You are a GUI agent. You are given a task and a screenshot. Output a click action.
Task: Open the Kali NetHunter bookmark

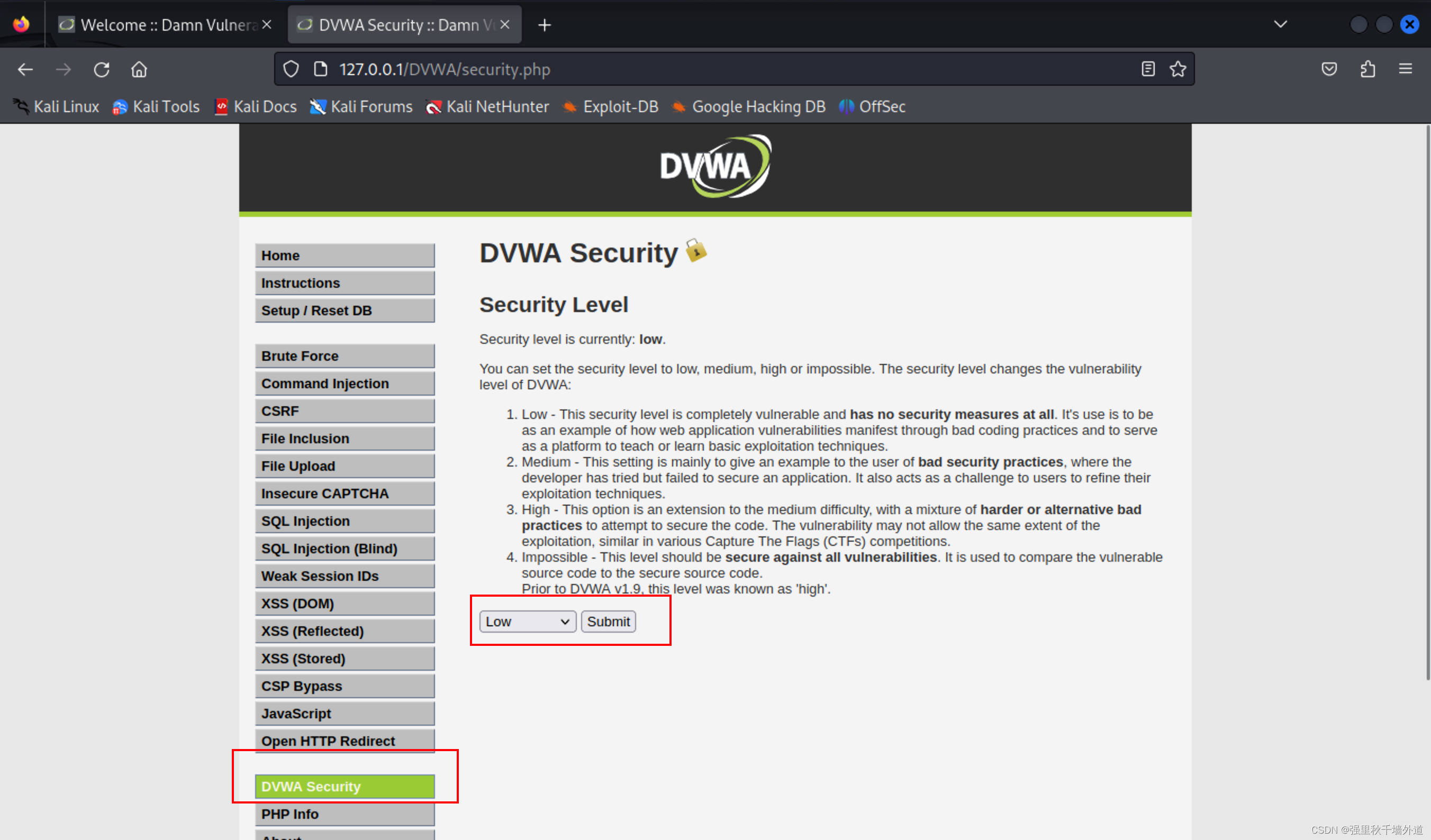point(487,107)
